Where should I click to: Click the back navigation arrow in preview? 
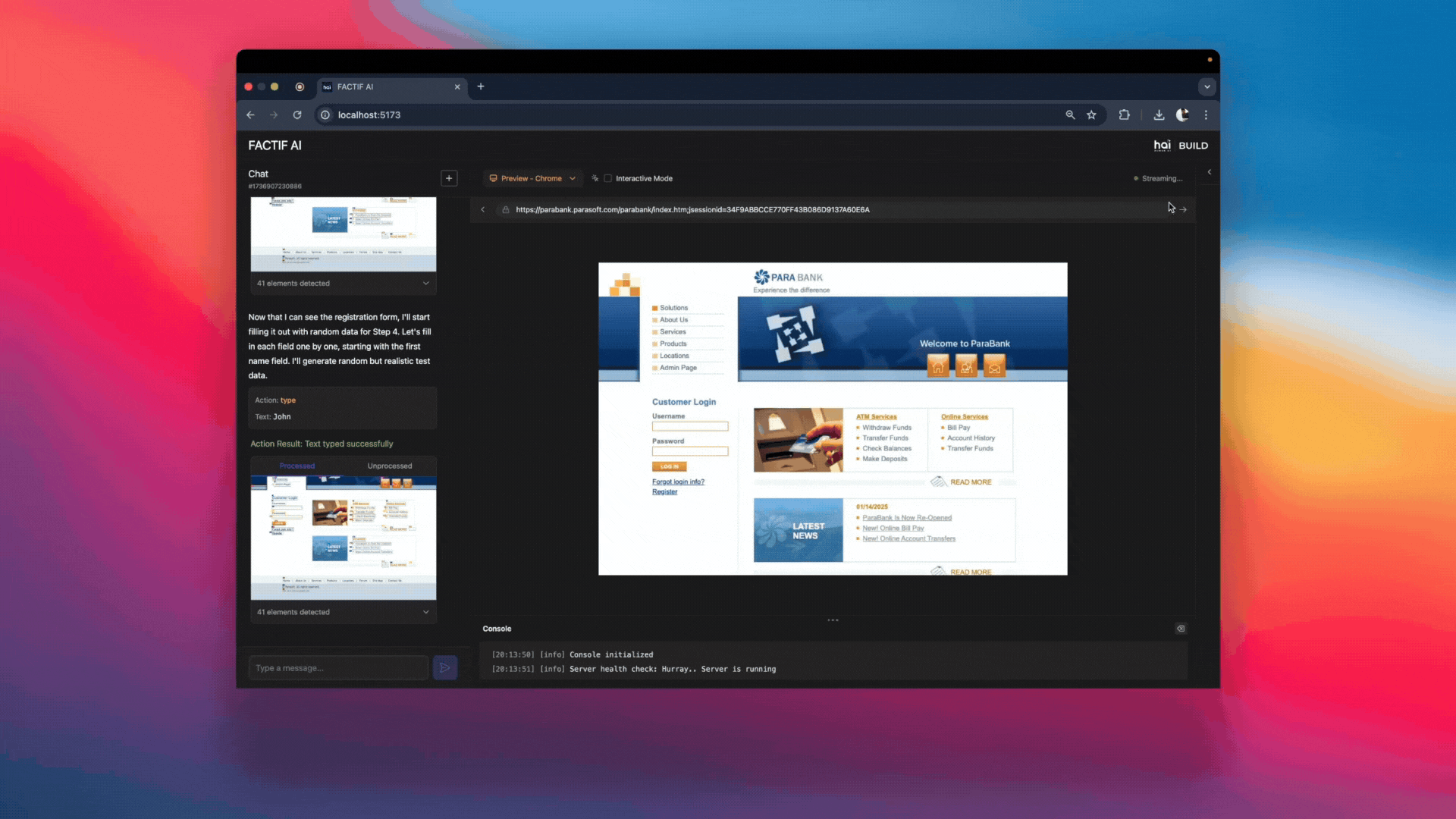tap(483, 209)
